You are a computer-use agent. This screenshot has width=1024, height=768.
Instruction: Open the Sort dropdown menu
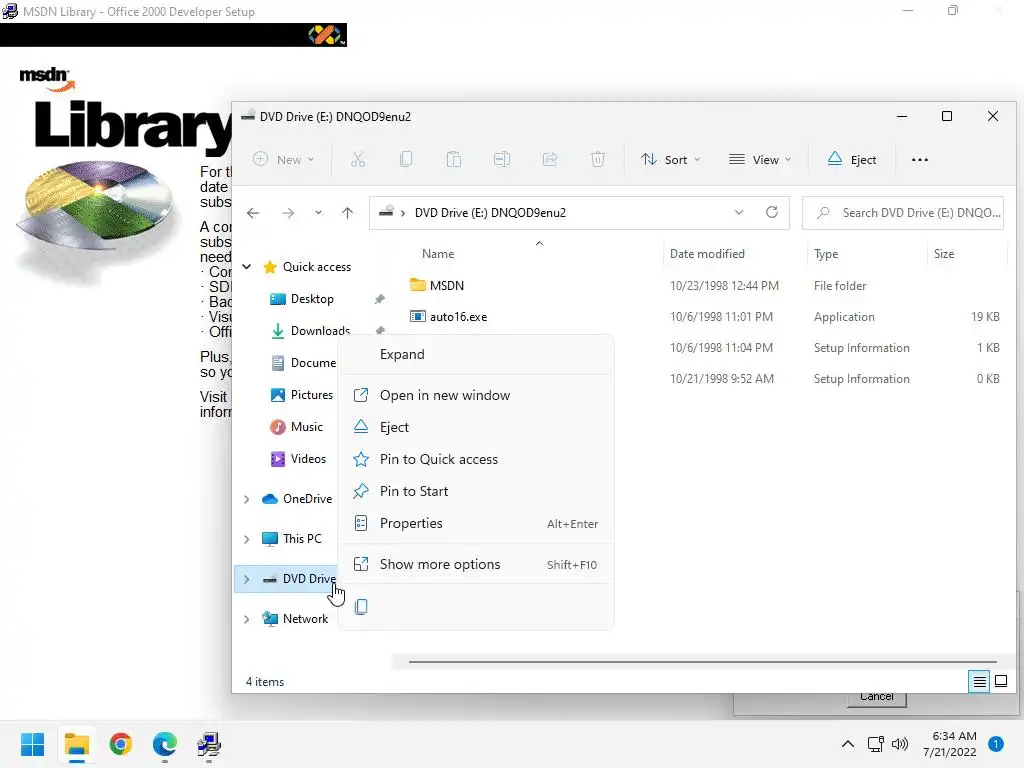point(671,159)
